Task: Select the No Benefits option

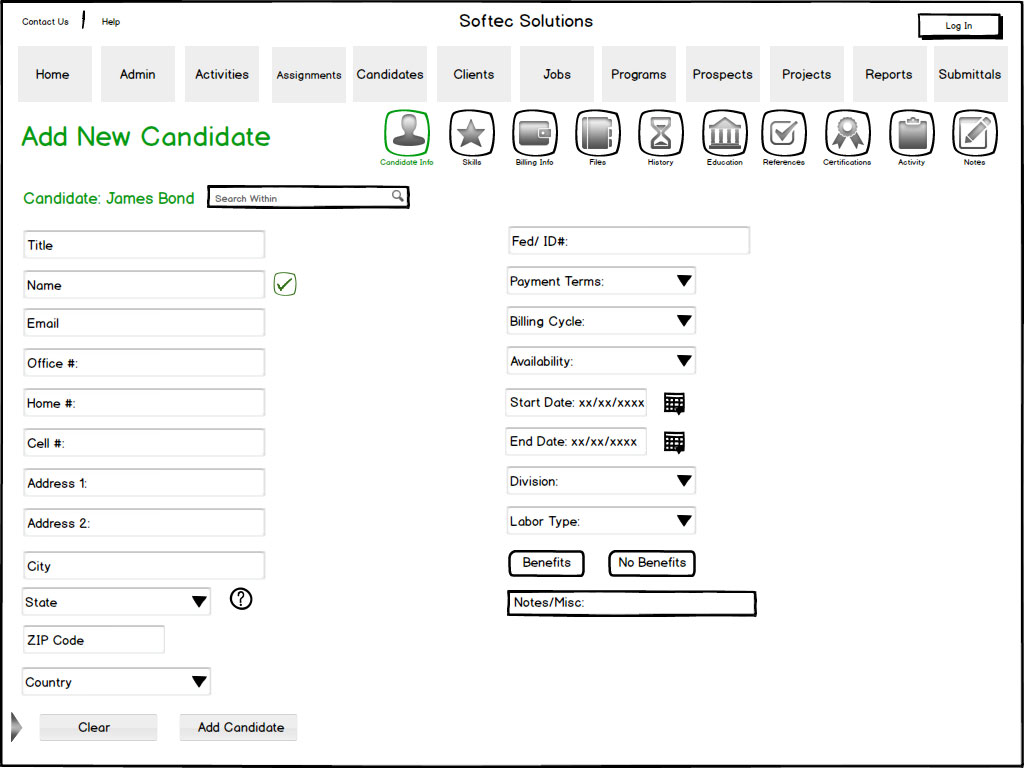Action: point(652,563)
